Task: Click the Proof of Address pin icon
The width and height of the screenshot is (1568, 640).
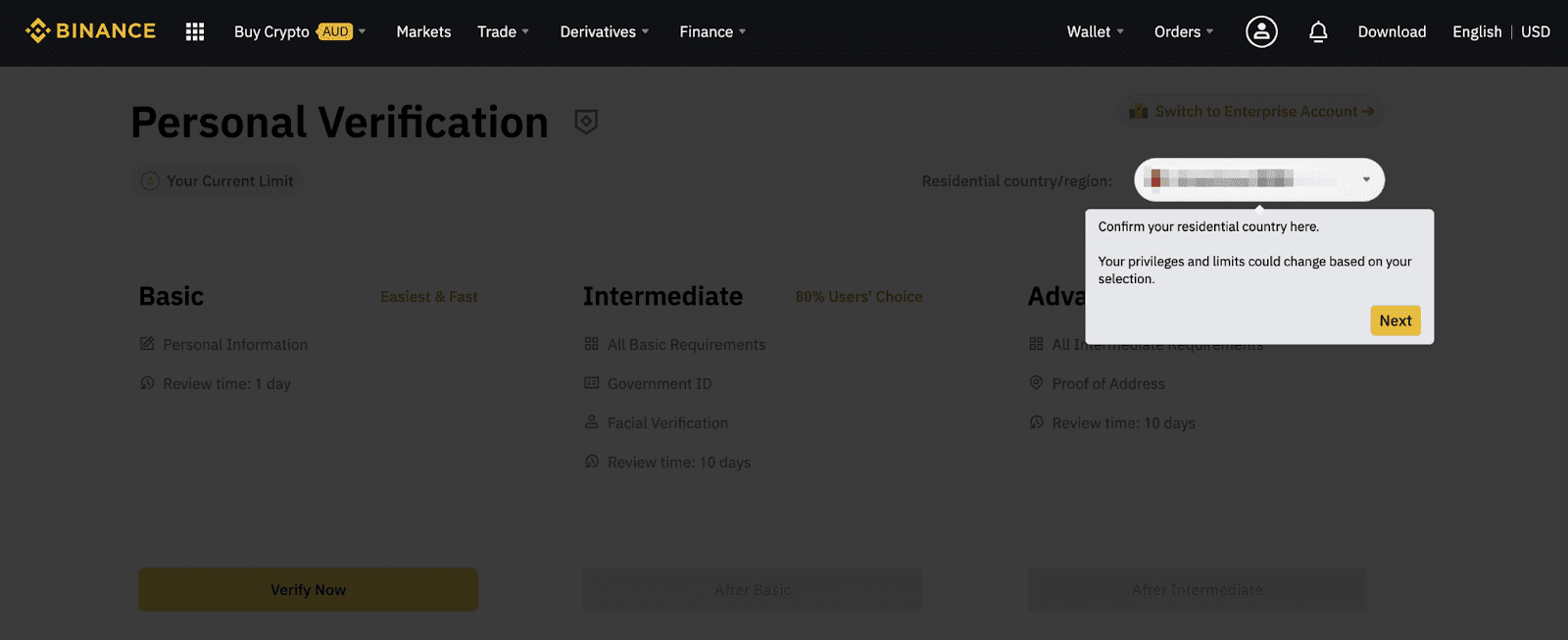Action: click(1036, 383)
